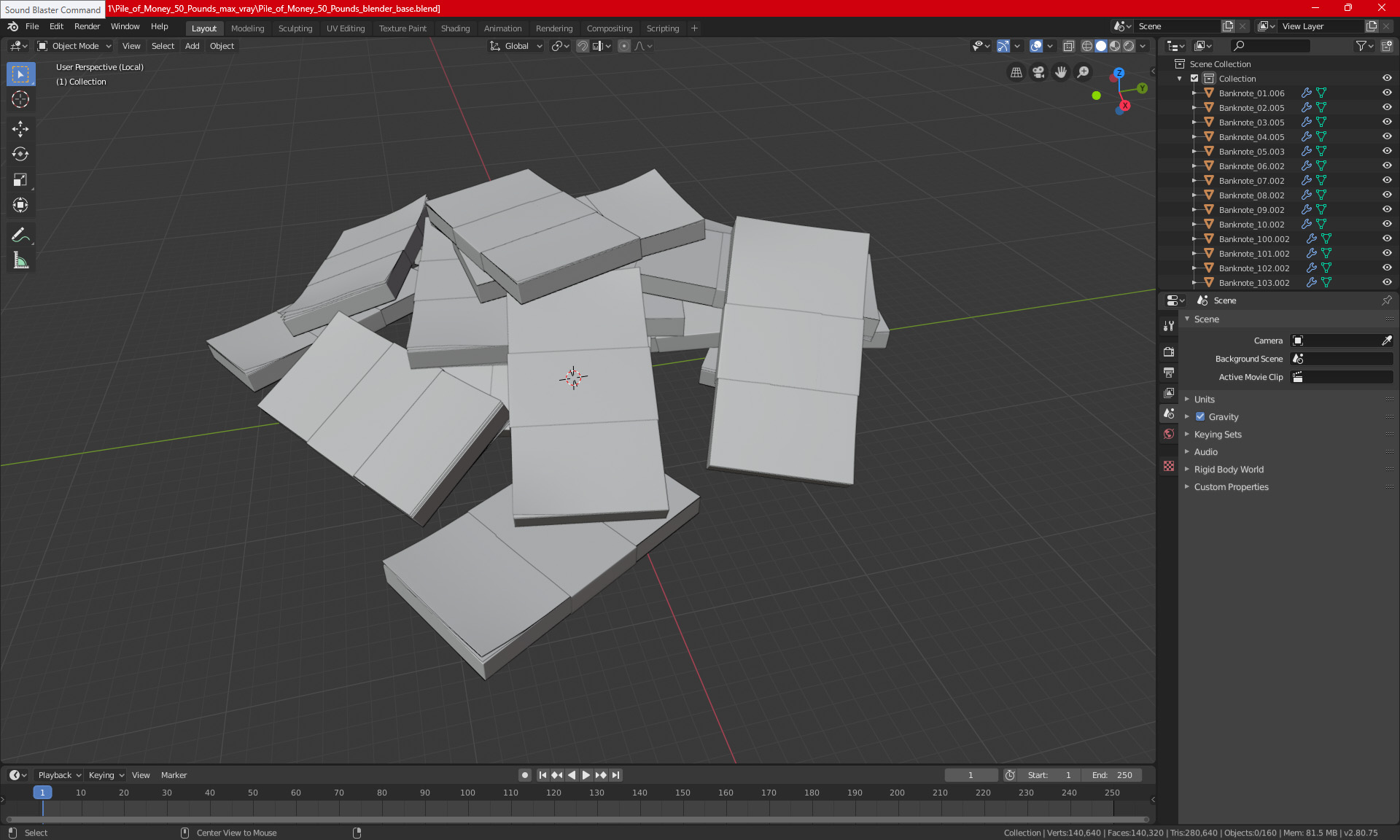This screenshot has width=1400, height=840.
Task: Click the timeline View menu
Action: pos(141,775)
